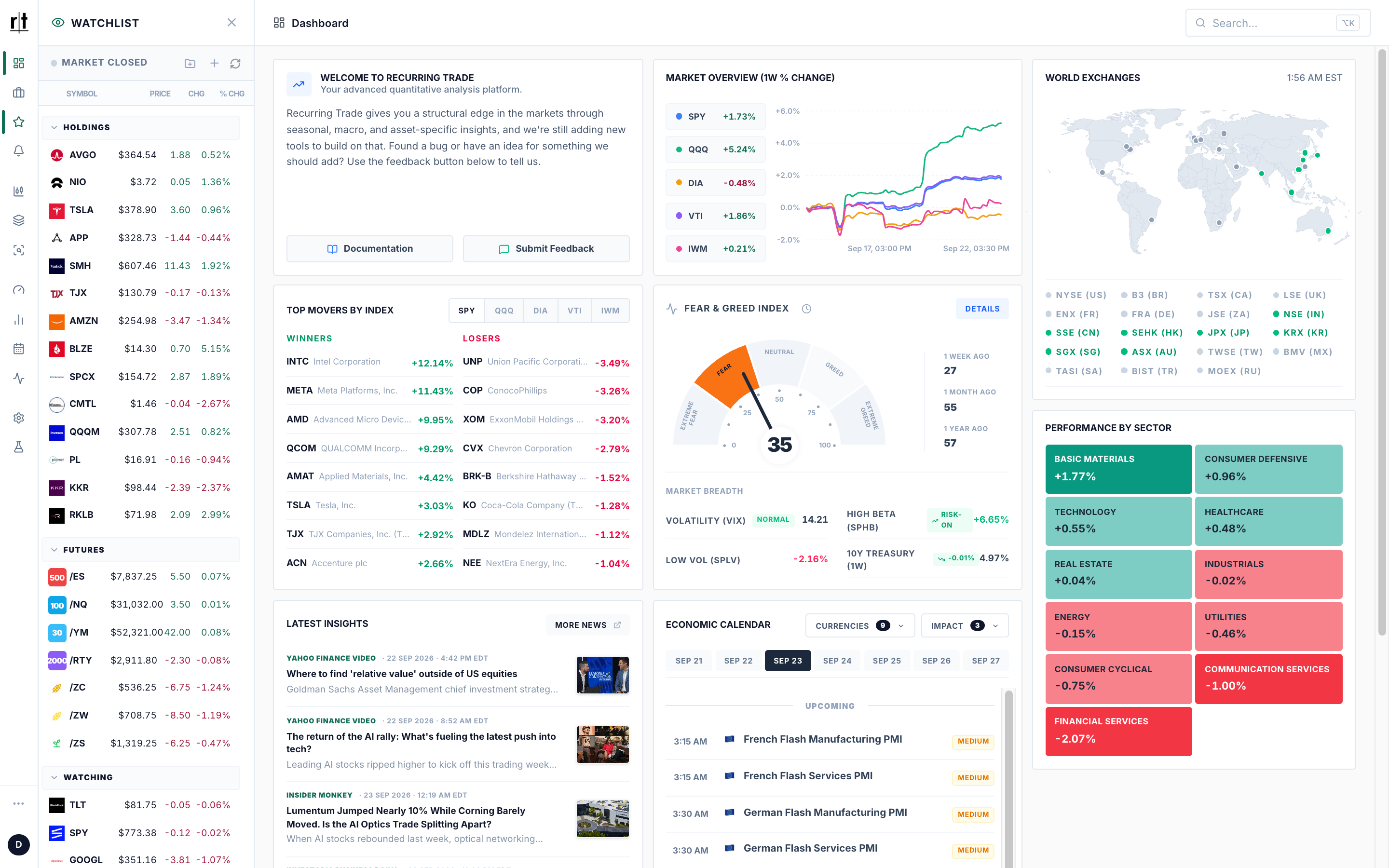Select AVGO row in Holdings
The width and height of the screenshot is (1389, 868).
pyautogui.click(x=141, y=155)
